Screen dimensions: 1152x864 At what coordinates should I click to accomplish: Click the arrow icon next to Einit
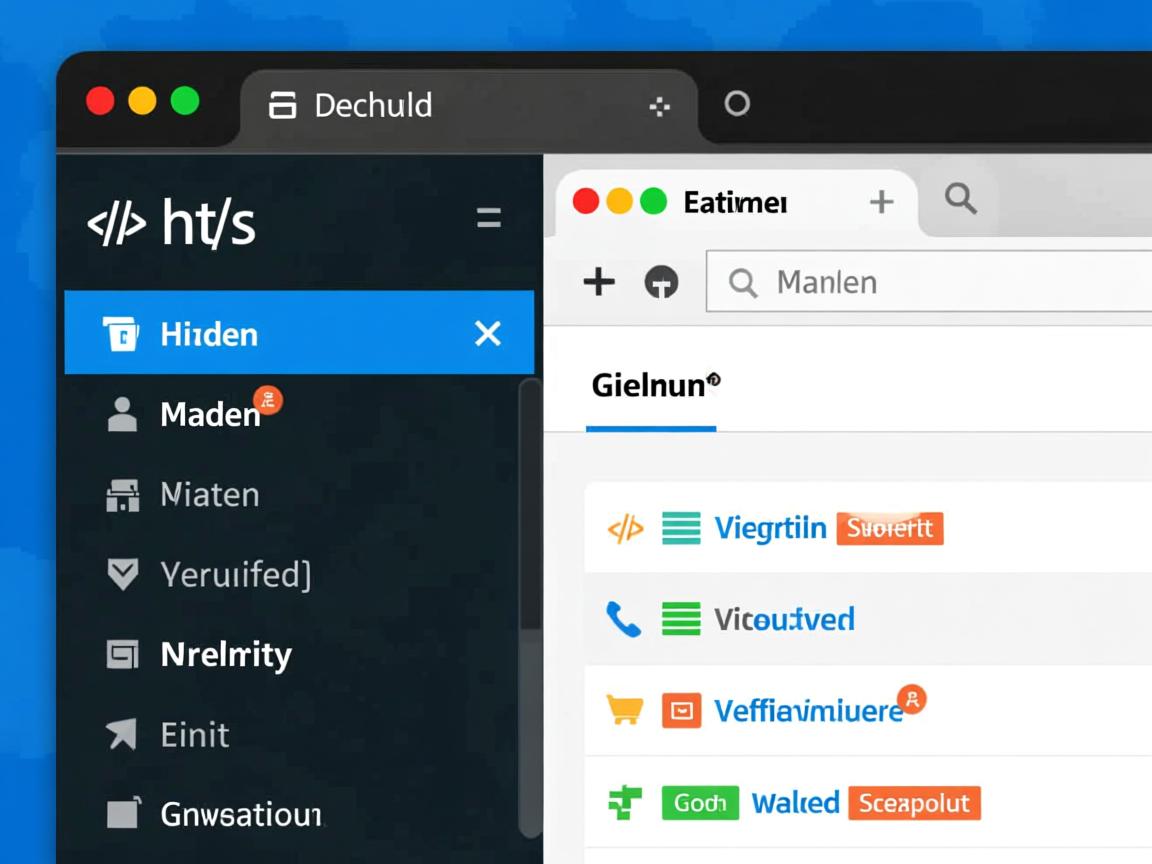coord(122,733)
